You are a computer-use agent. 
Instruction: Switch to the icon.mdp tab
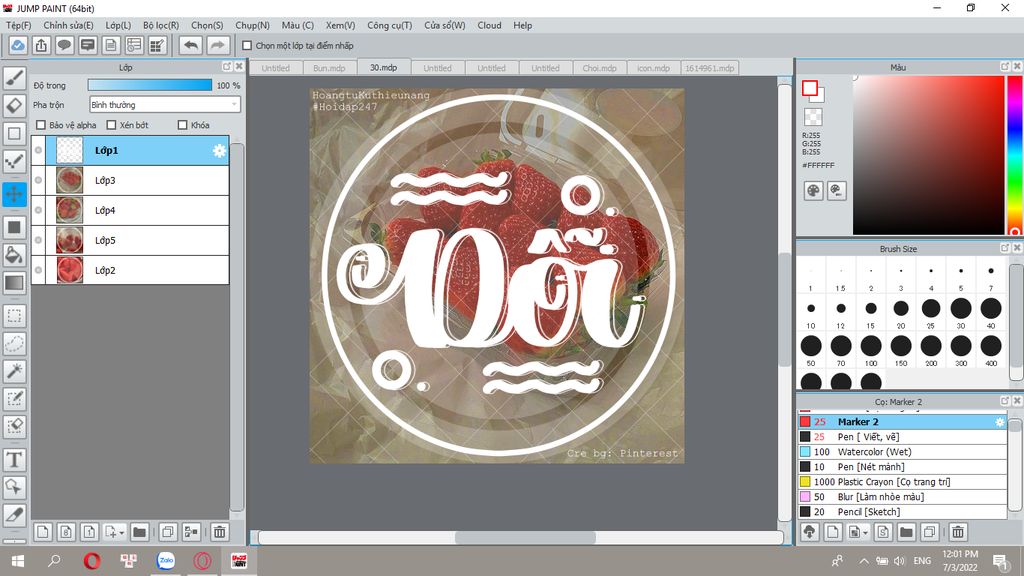[653, 68]
